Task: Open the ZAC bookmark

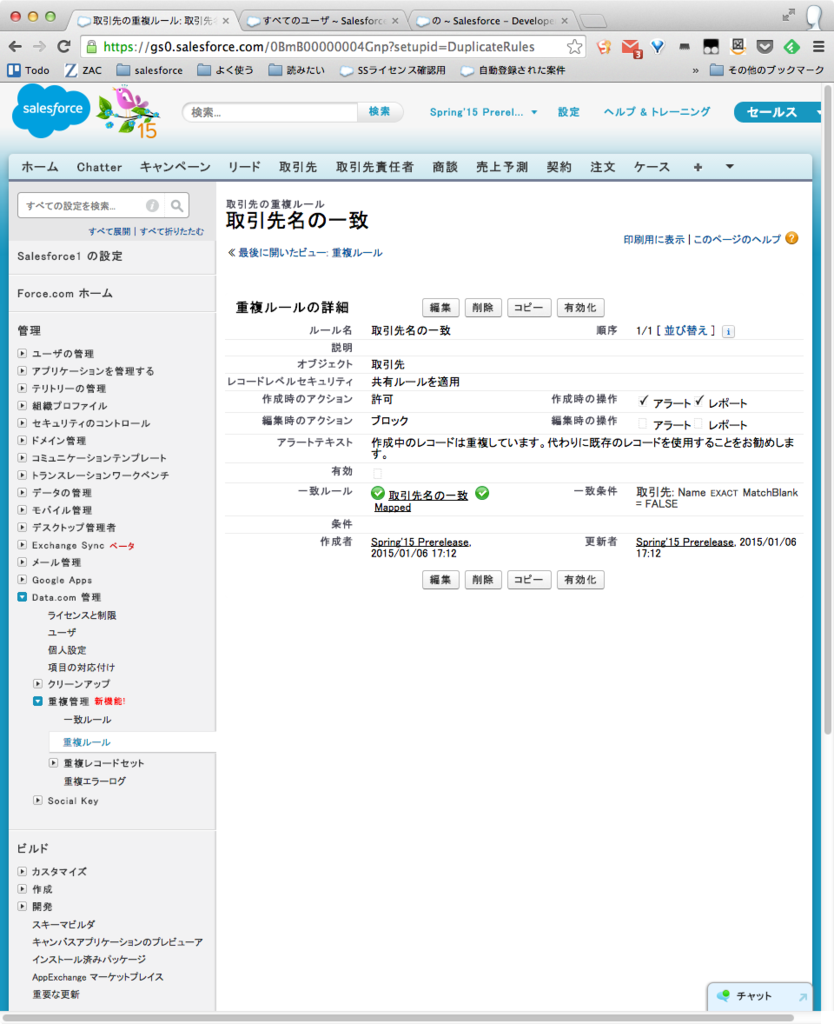Action: [83, 70]
